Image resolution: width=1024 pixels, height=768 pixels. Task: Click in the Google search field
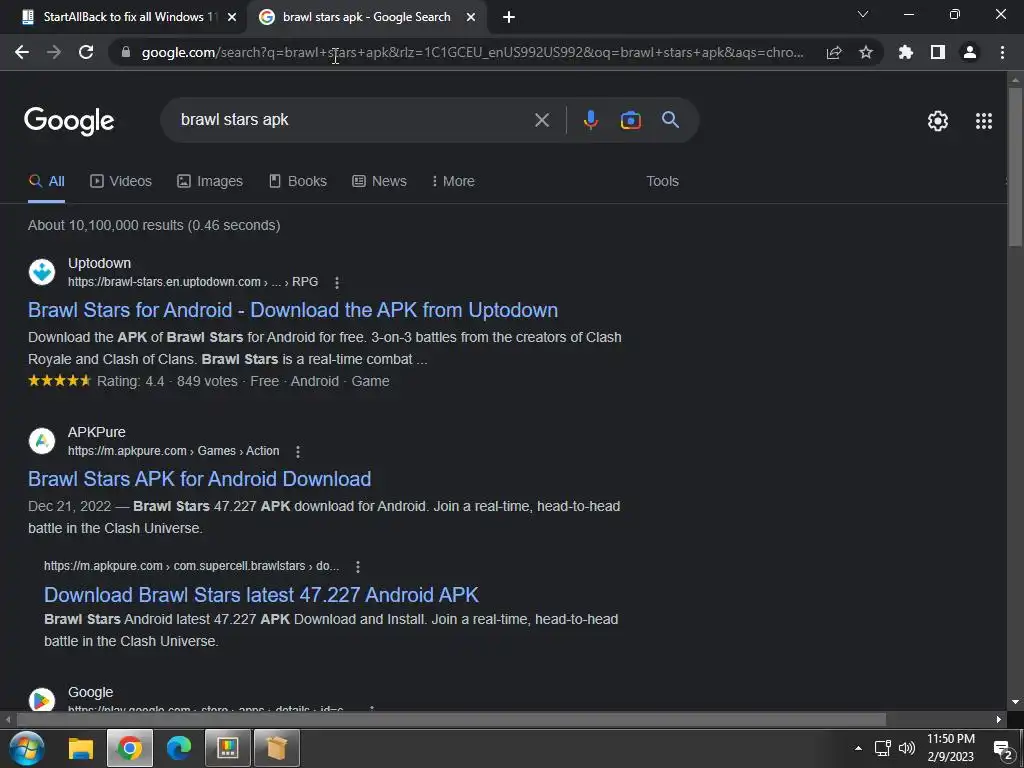353,120
